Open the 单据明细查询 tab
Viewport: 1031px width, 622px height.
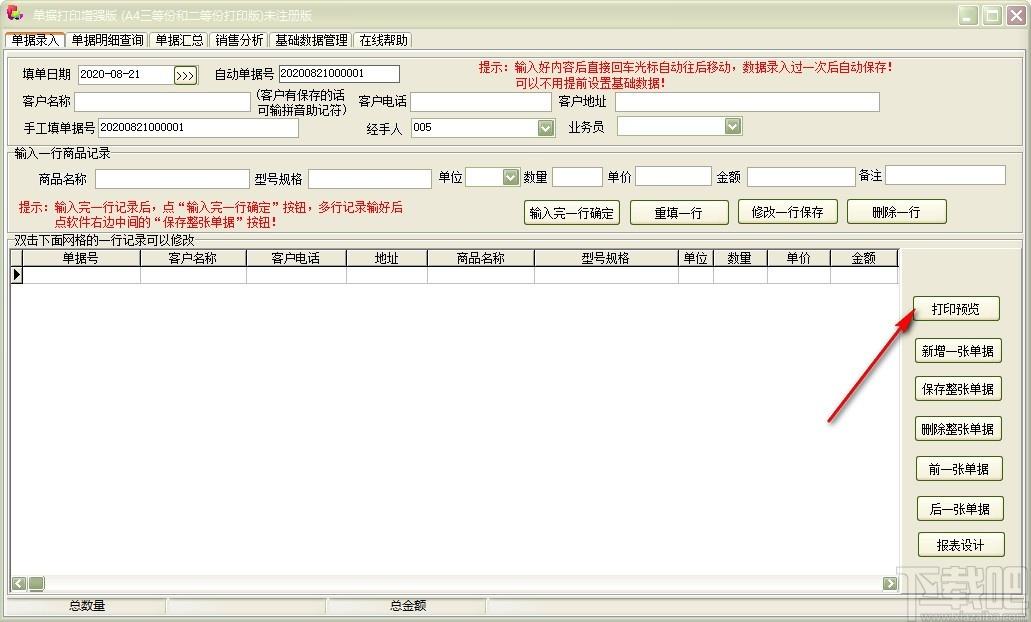(107, 40)
